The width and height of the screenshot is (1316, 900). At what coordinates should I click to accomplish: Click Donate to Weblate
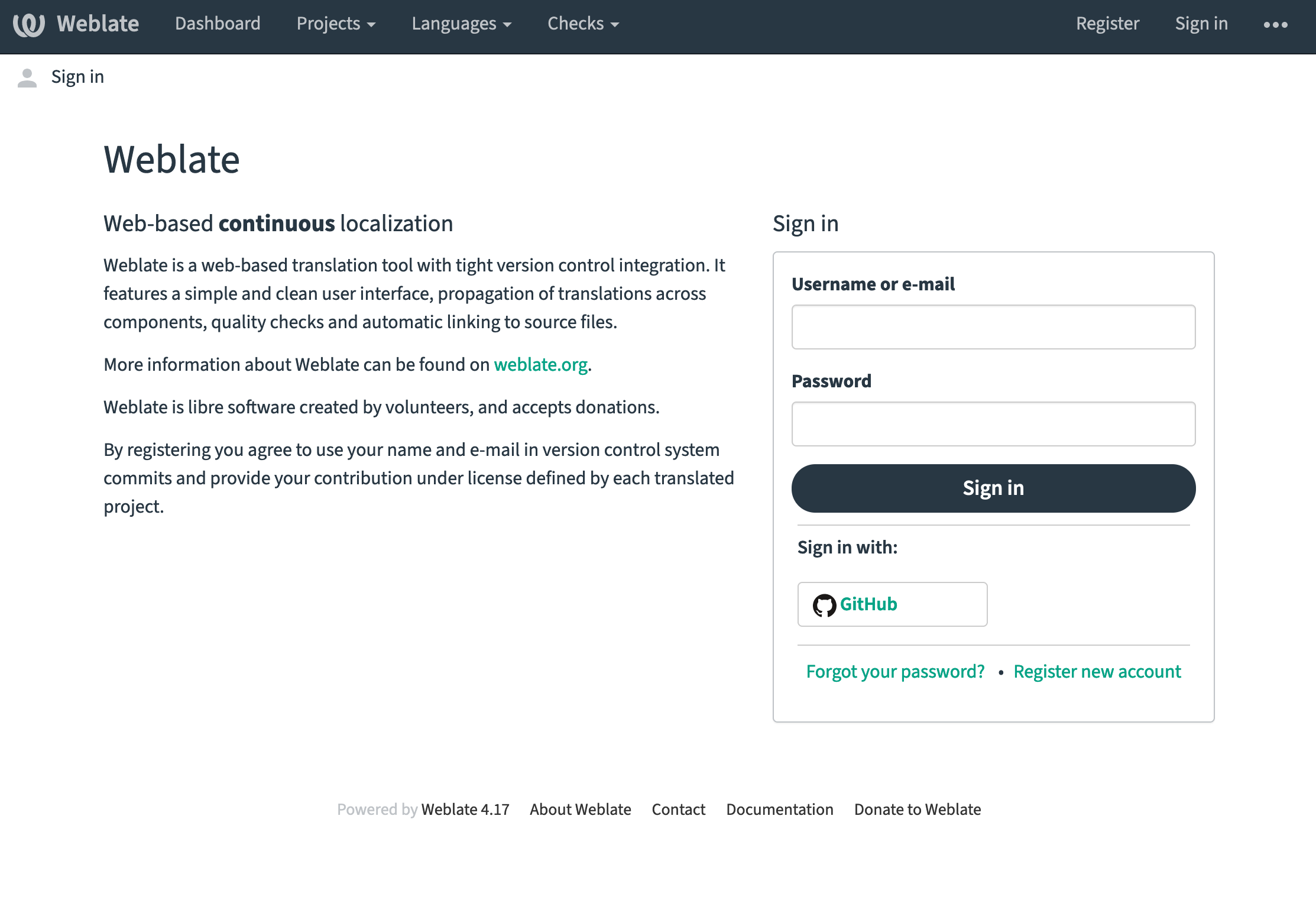[x=917, y=810]
